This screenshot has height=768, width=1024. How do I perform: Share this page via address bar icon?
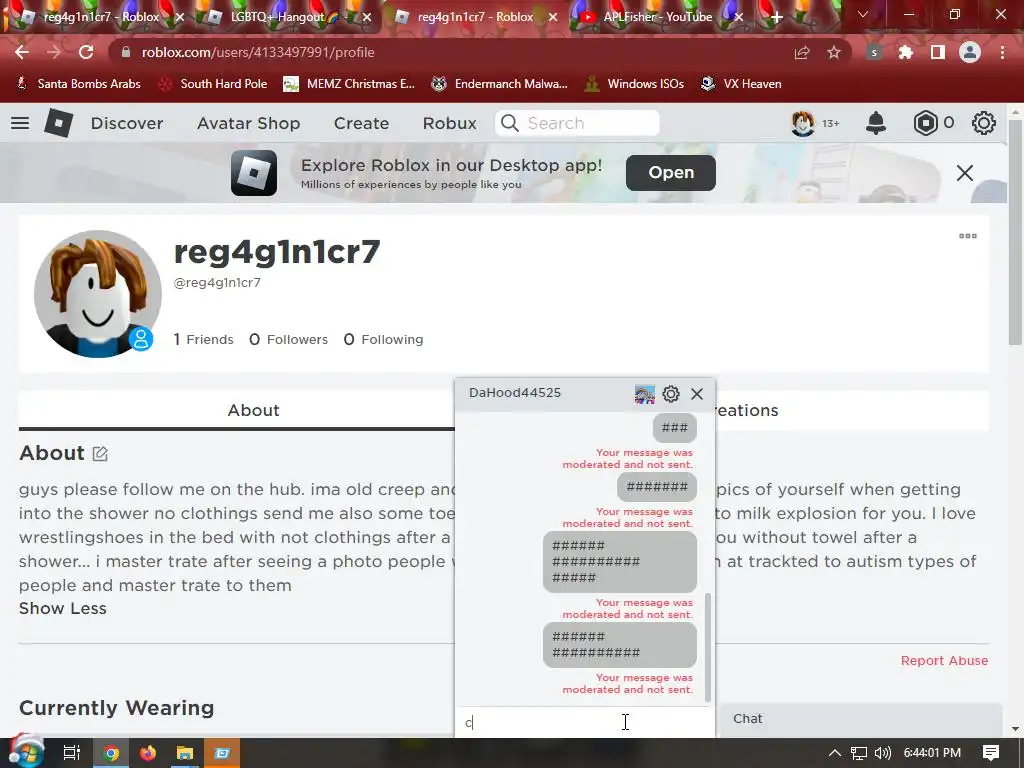(x=801, y=52)
